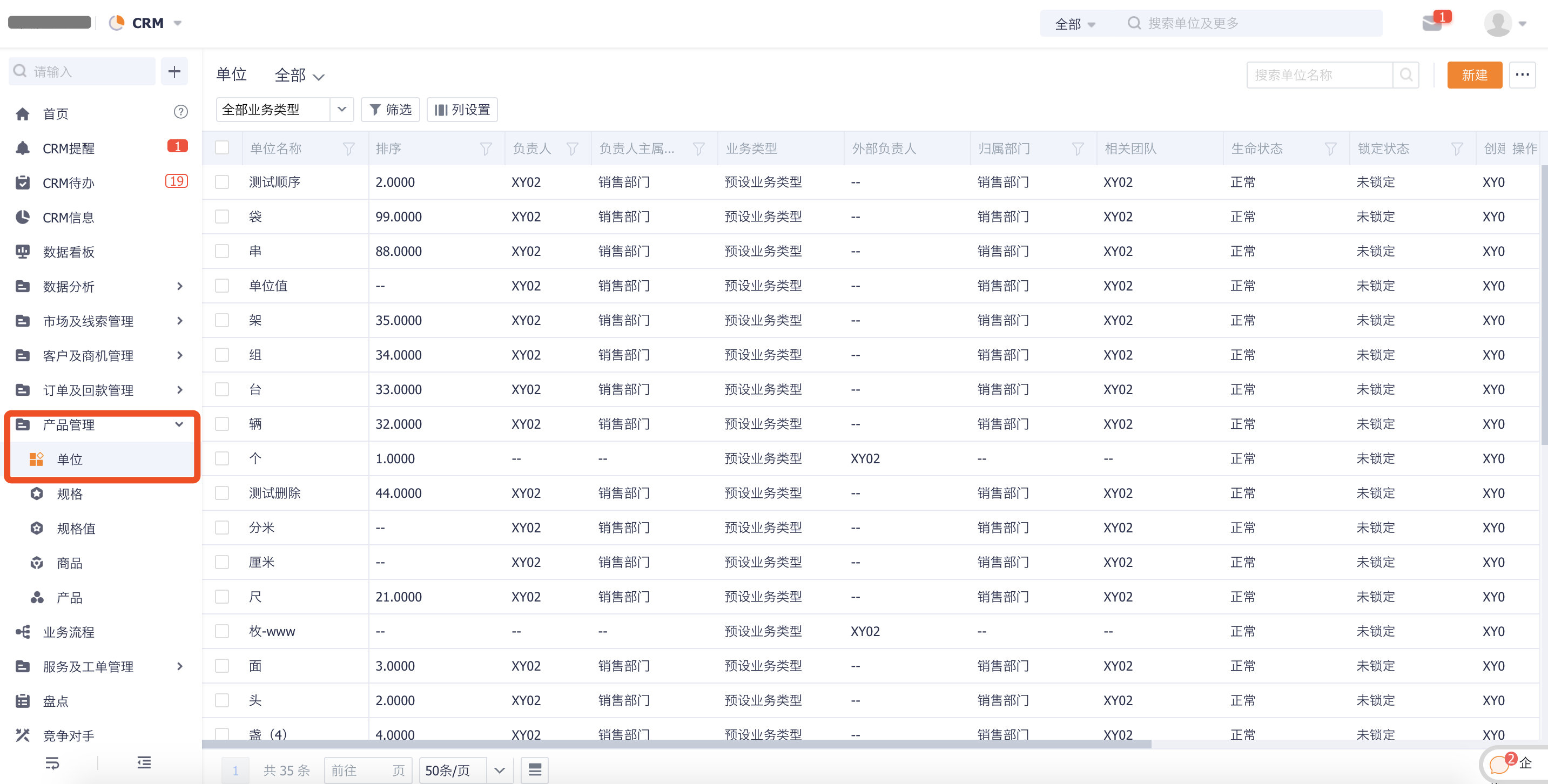The image size is (1548, 784).
Task: Click the wrap-lines icon at sidebar bottom
Action: (x=52, y=763)
